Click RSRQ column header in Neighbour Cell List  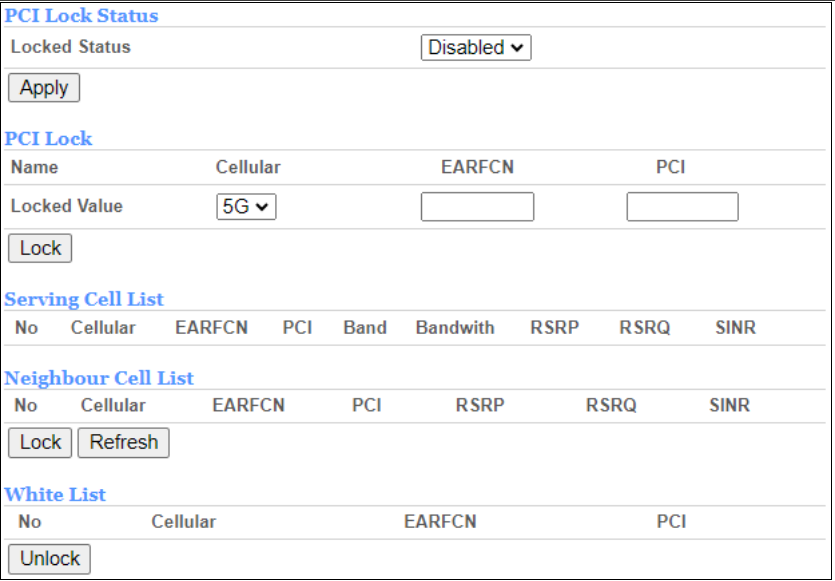pos(611,405)
